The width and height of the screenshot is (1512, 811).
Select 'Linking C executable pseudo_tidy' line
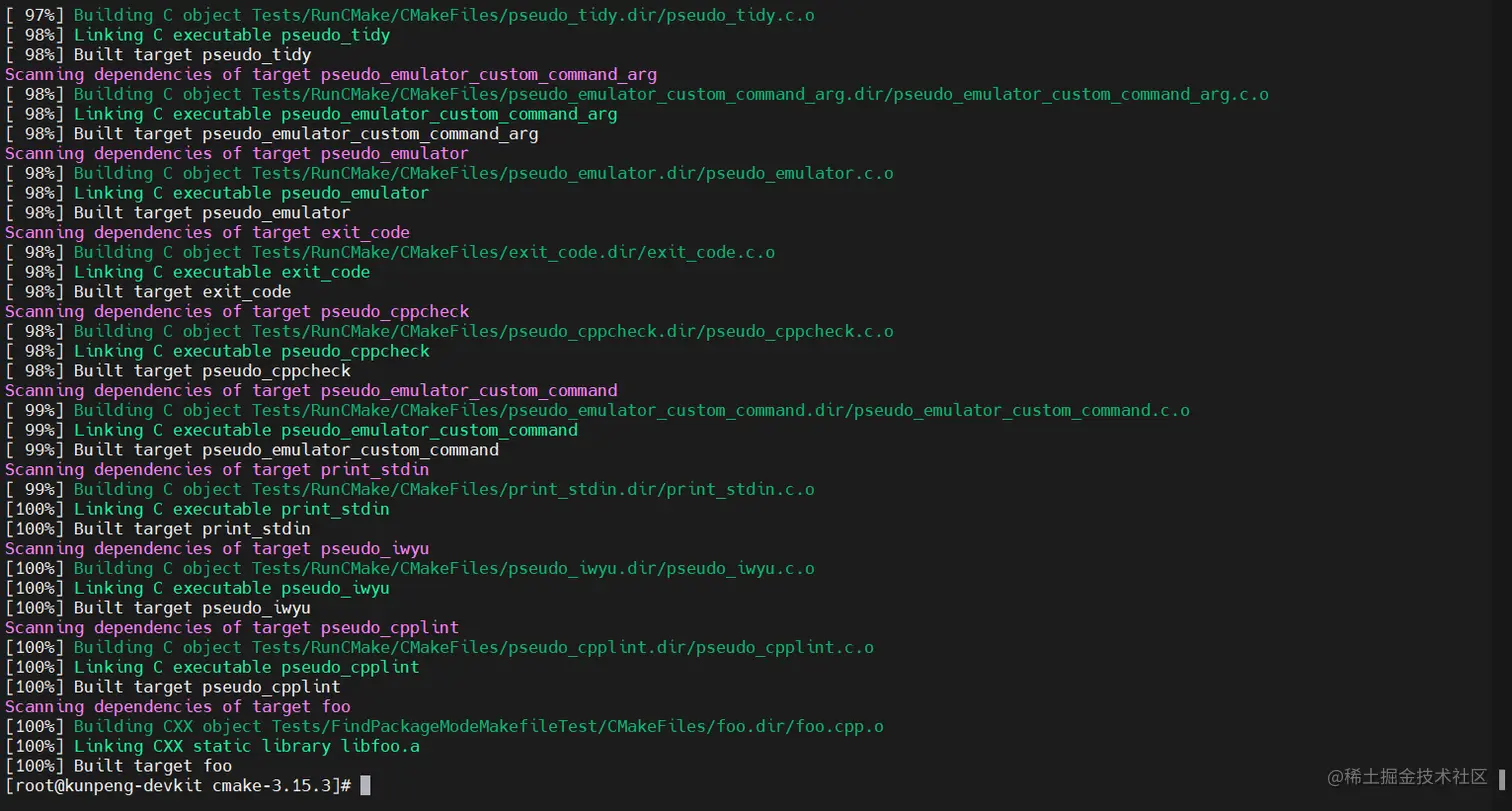tap(198, 35)
